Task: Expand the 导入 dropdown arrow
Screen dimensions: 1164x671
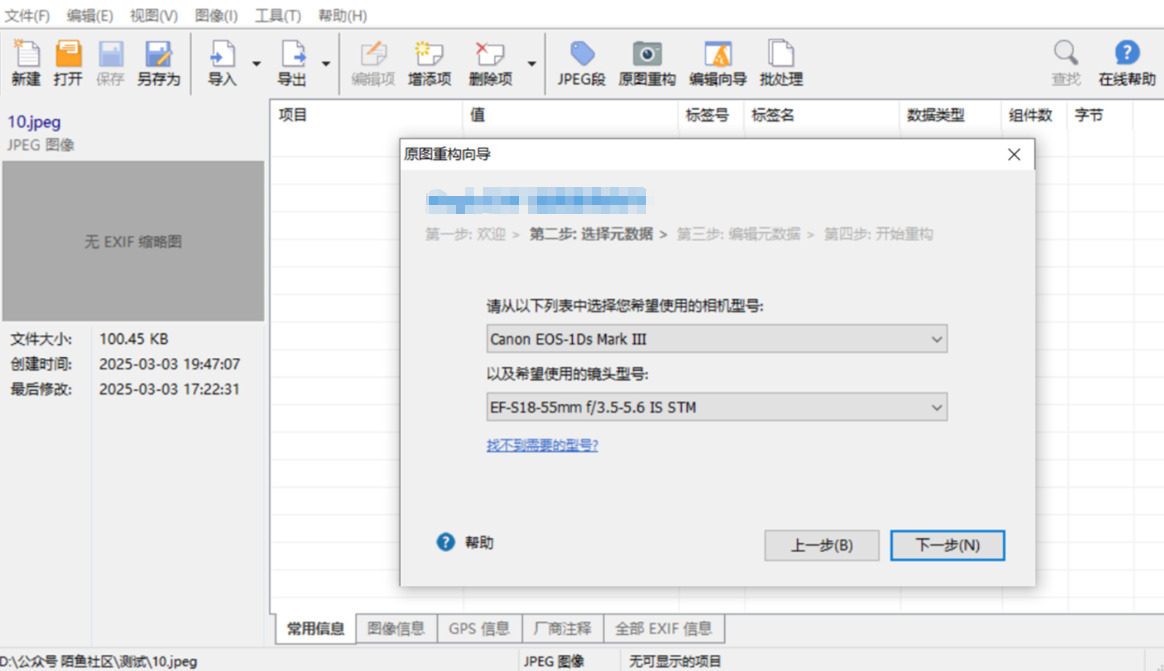Action: 256,64
